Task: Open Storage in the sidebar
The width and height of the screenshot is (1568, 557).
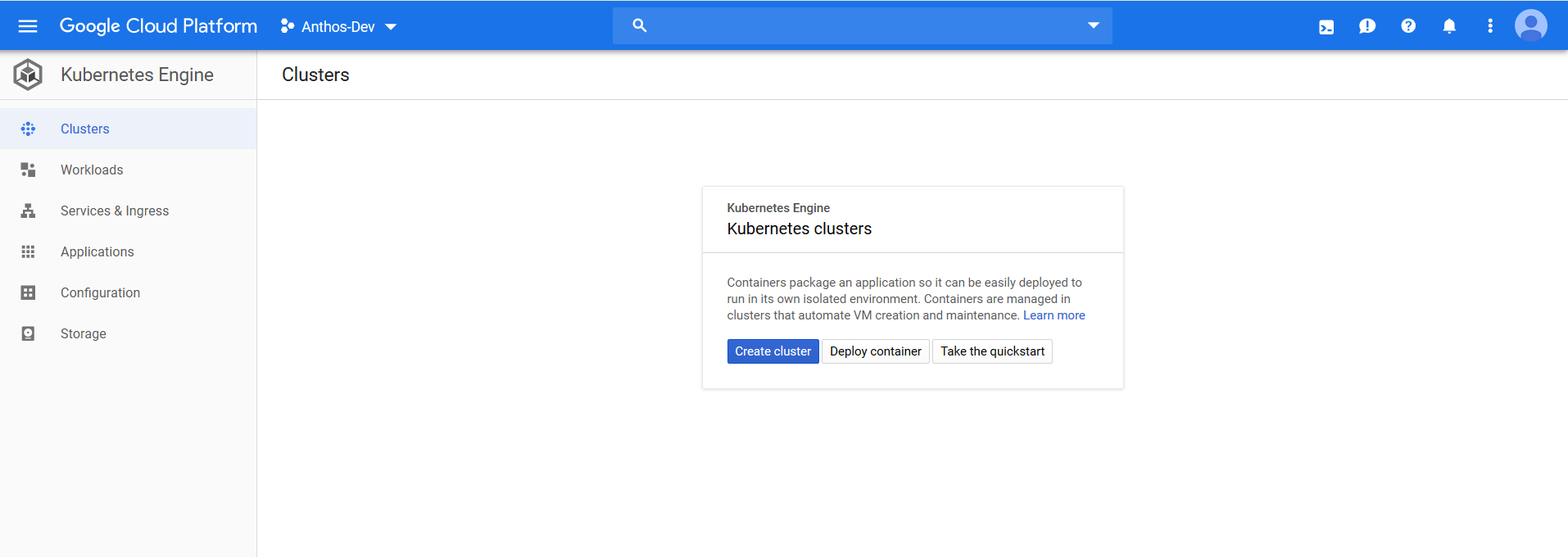Action: [128, 333]
